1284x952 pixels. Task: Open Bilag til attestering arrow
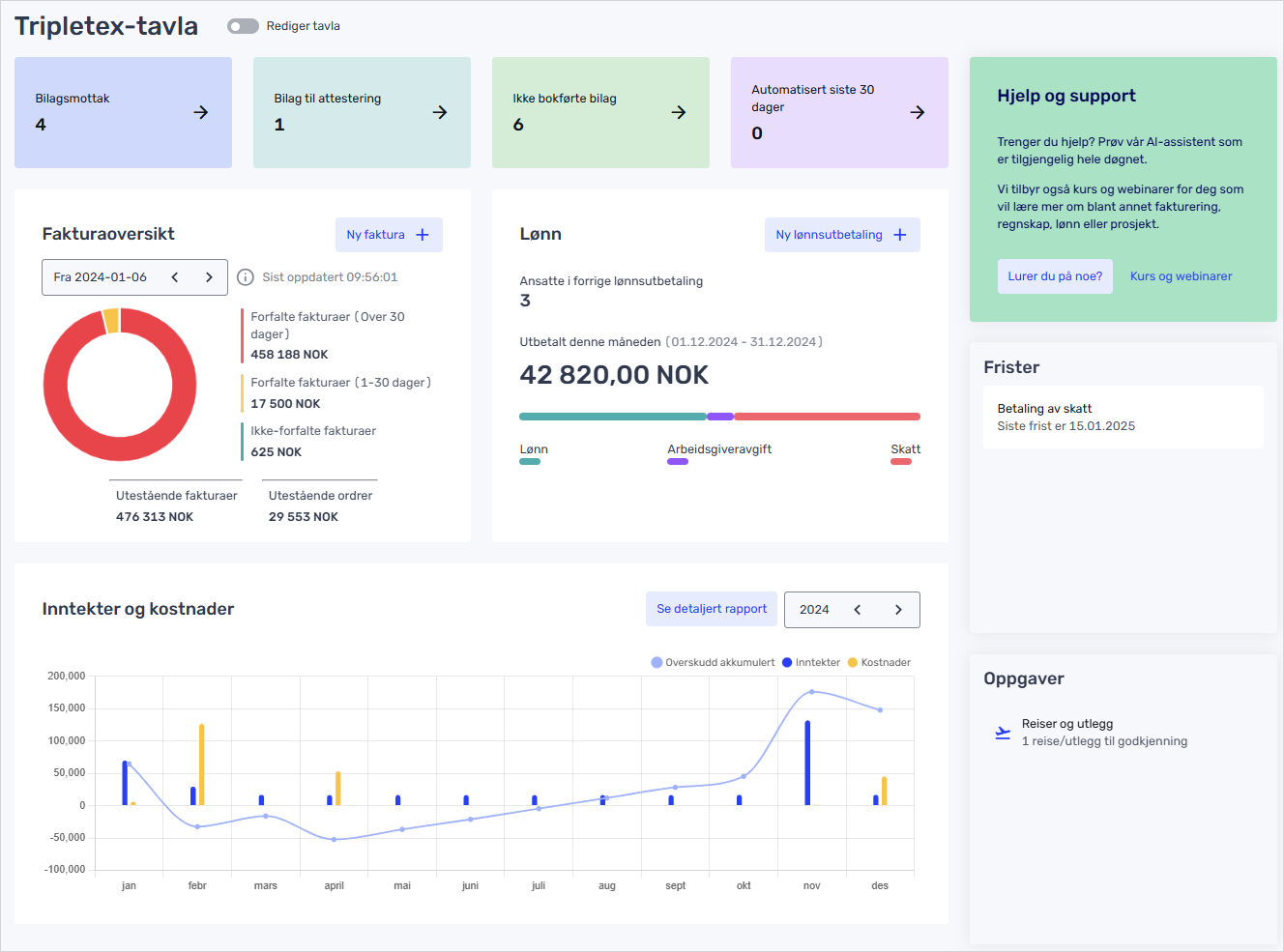click(x=440, y=112)
